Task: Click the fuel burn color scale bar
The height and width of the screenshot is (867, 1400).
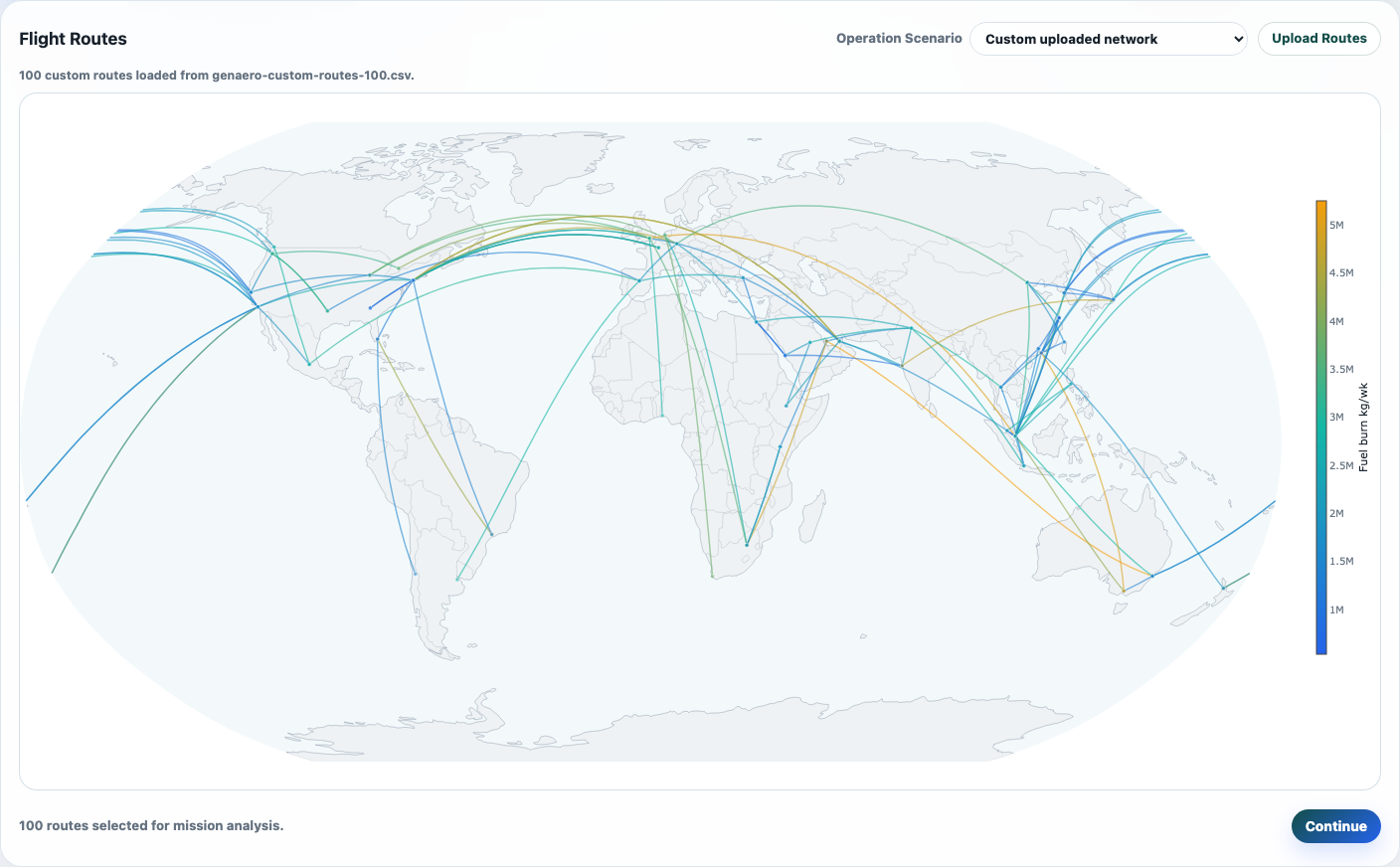Action: (x=1321, y=428)
